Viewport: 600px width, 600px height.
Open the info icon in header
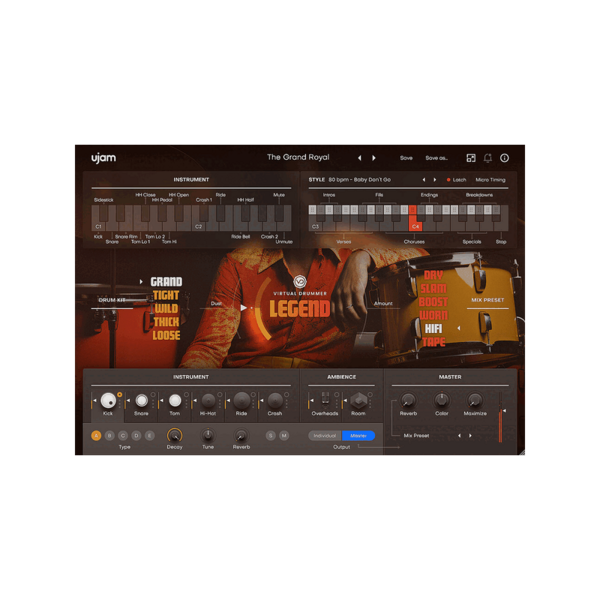[x=505, y=158]
